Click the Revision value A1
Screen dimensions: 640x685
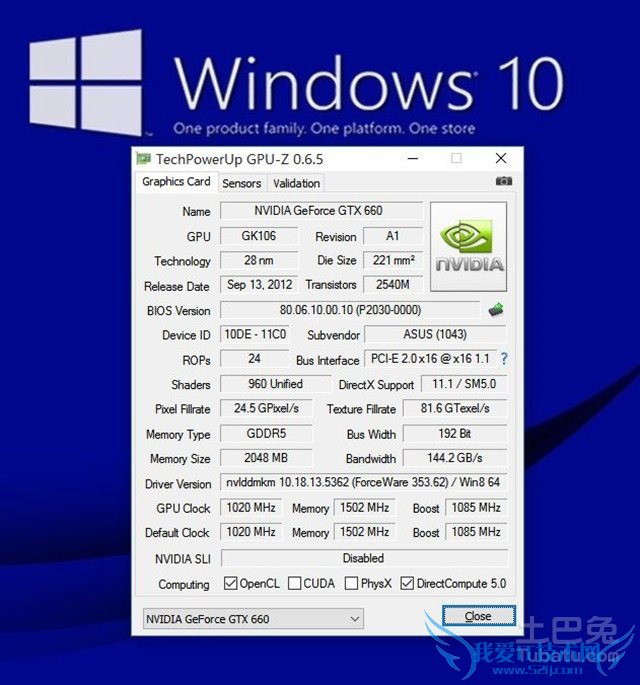pos(393,236)
